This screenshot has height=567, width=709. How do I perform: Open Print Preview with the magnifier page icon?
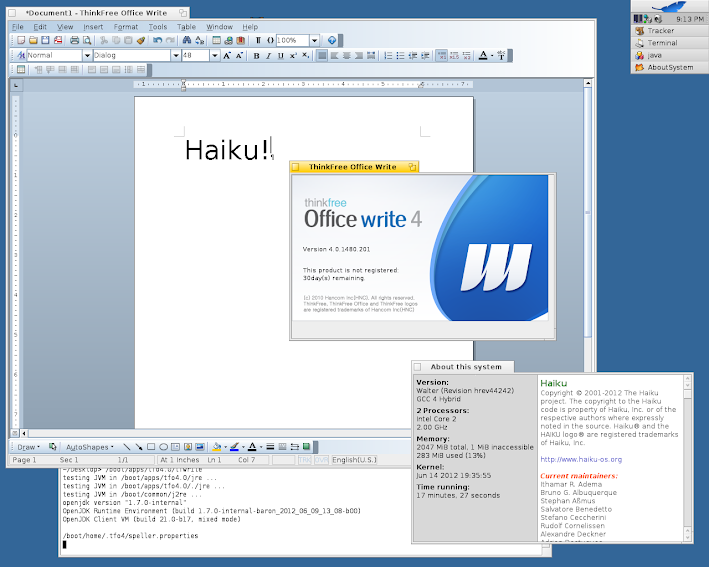[x=87, y=40]
